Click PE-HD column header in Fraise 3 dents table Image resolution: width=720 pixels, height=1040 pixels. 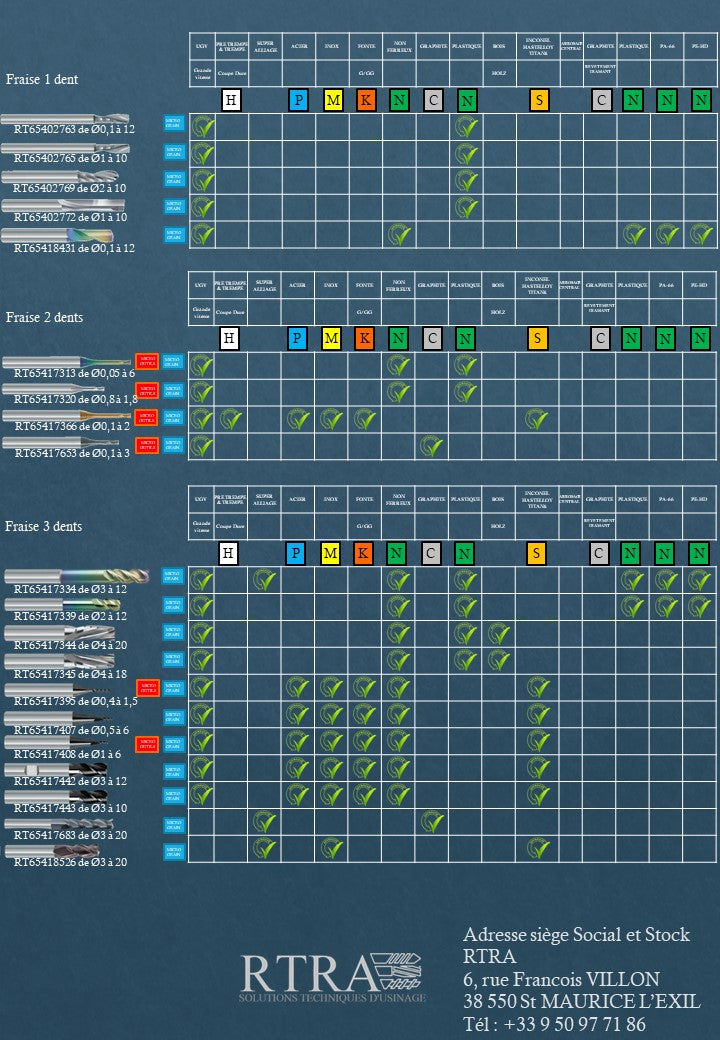click(x=699, y=499)
